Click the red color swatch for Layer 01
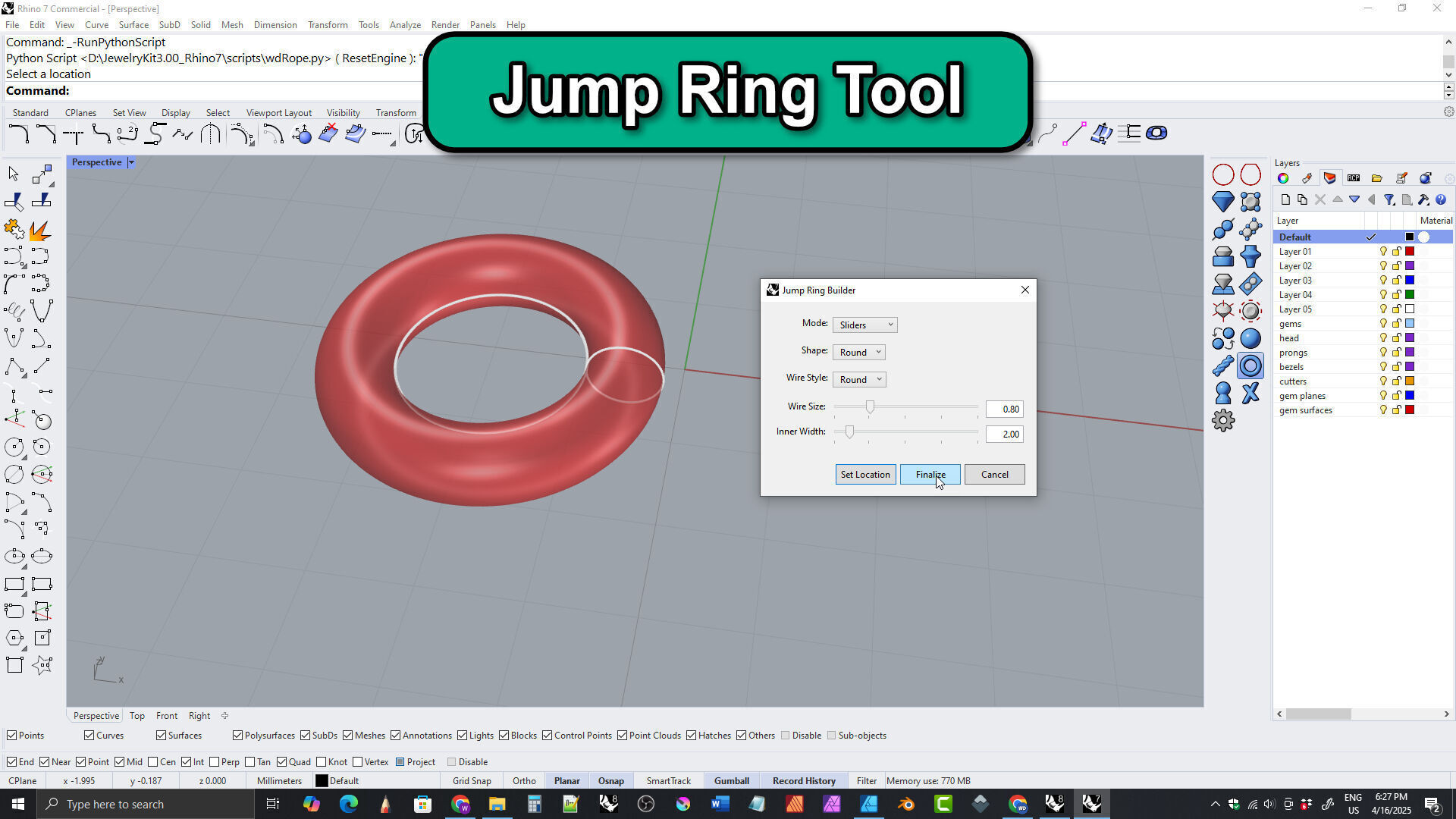The height and width of the screenshot is (819, 1456). coord(1410,252)
